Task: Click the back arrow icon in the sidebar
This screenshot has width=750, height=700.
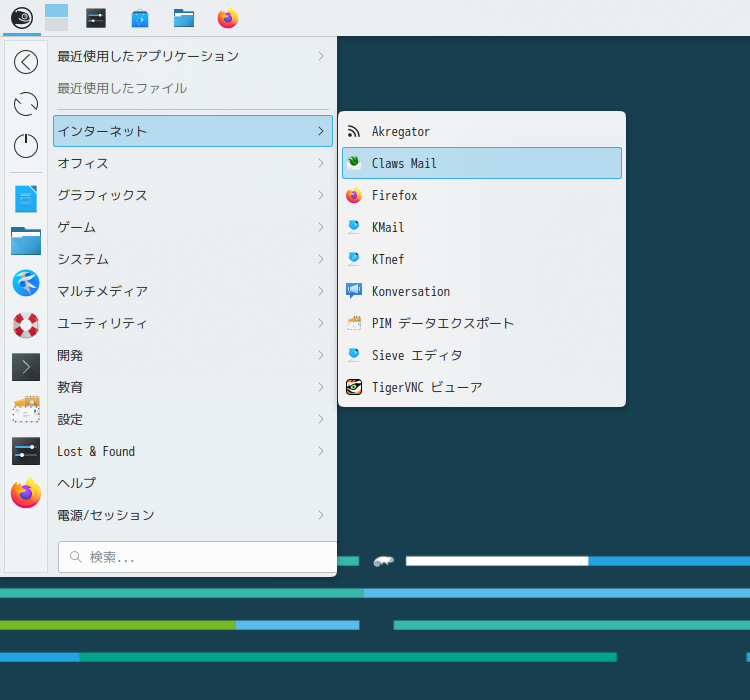Action: [x=26, y=62]
